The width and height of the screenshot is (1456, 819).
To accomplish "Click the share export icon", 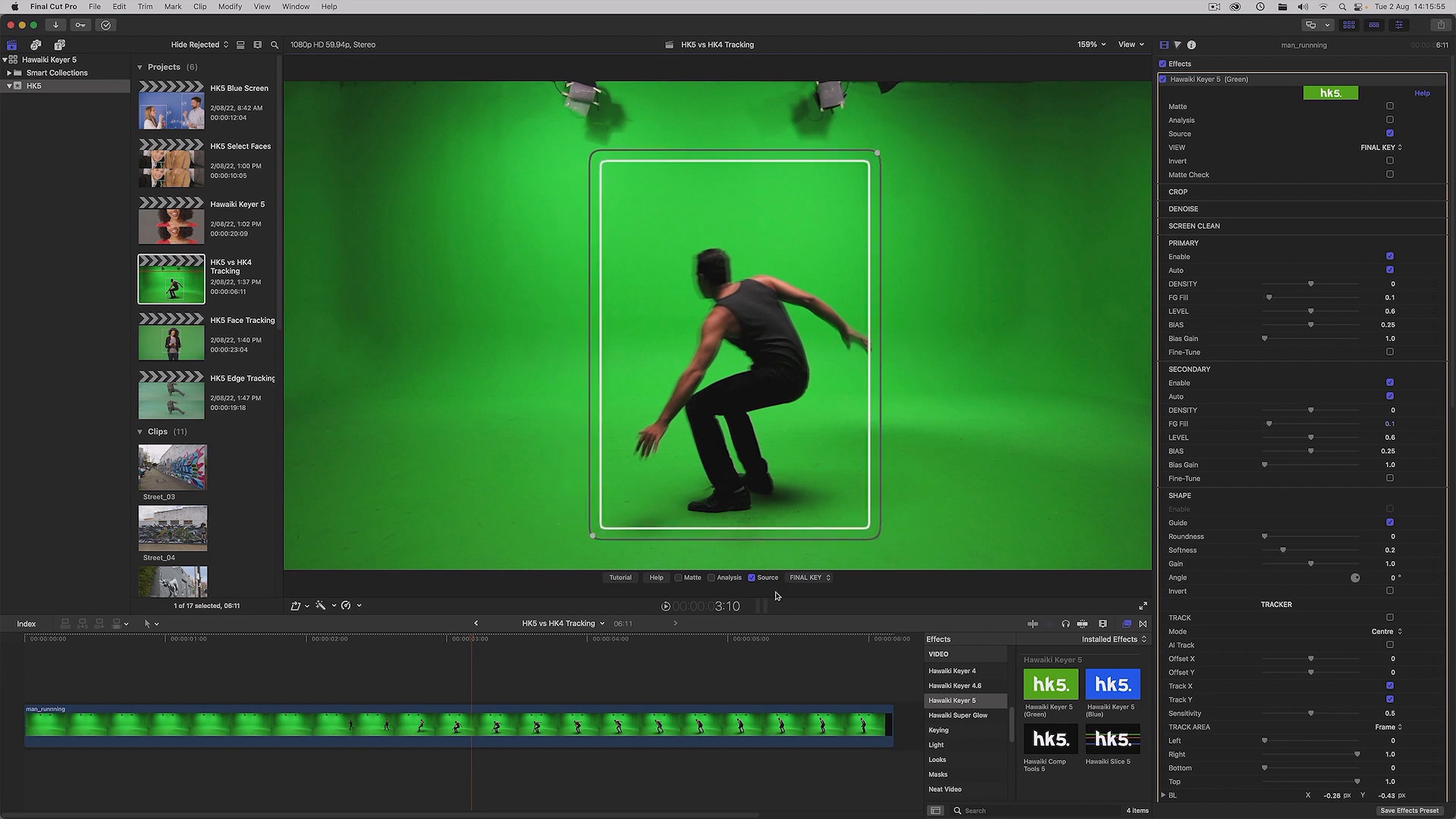I will [x=1441, y=25].
